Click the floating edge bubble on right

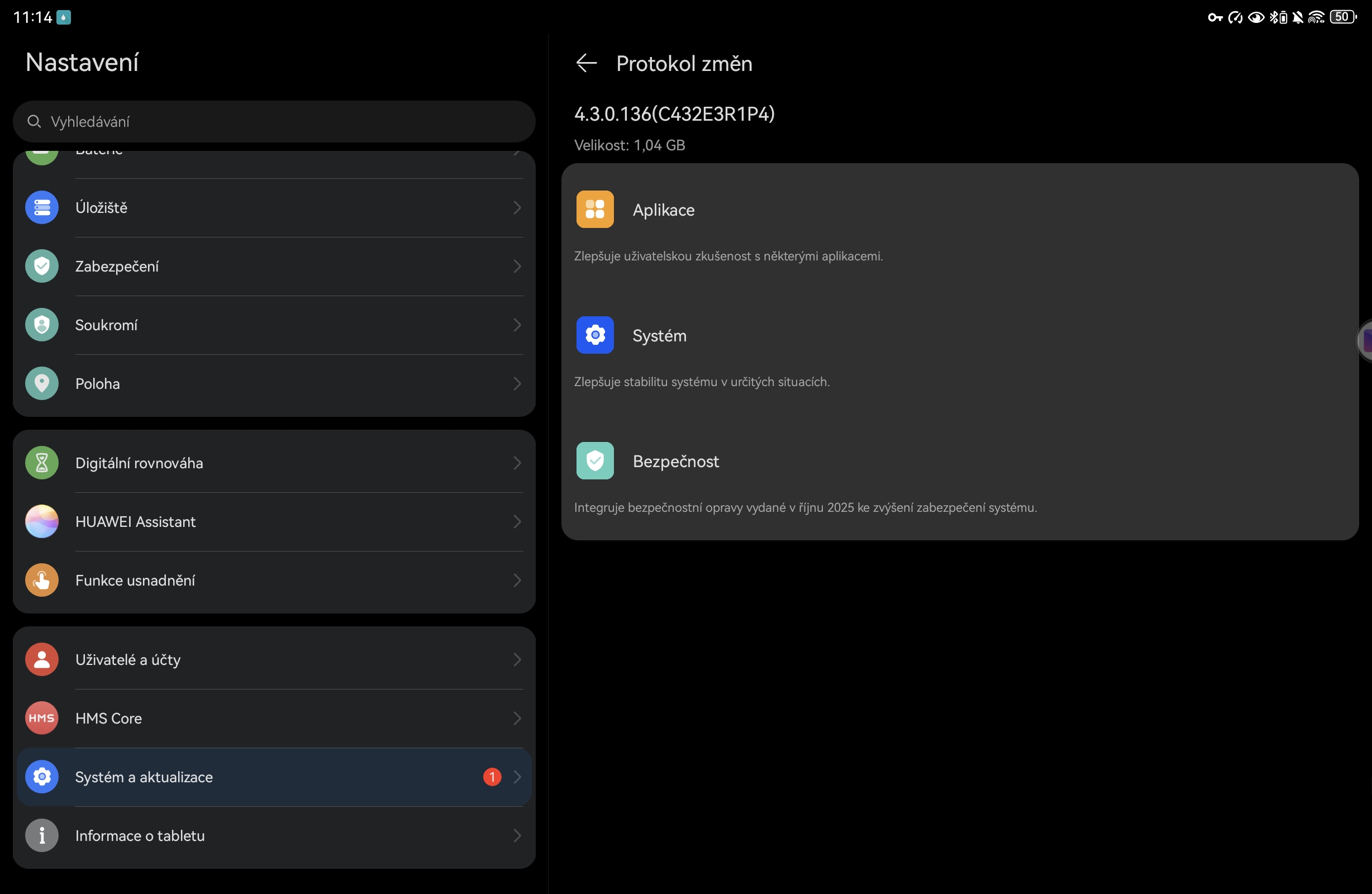(x=1366, y=341)
